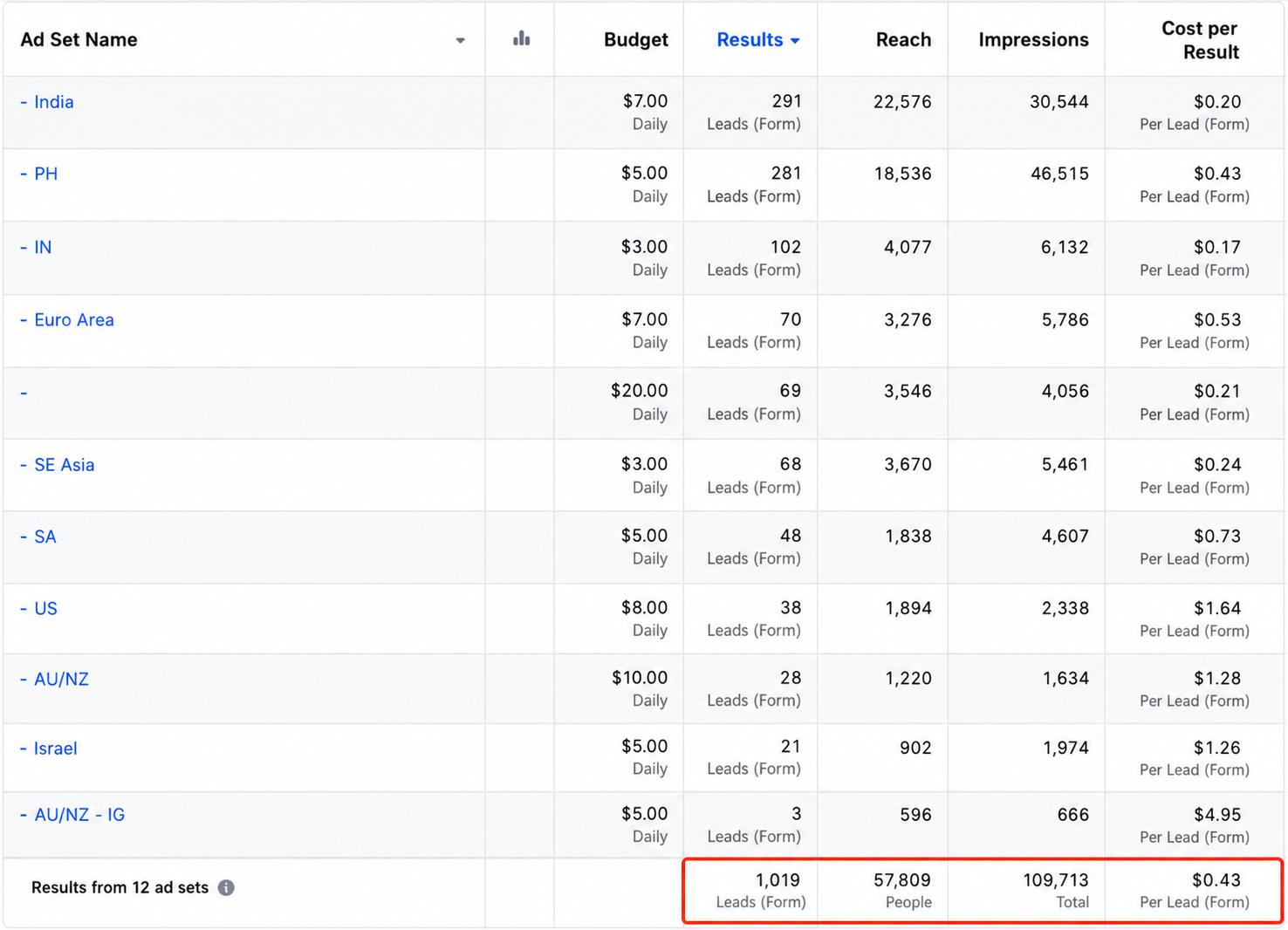Click the Cost per Result column header
Image resolution: width=1288 pixels, height=930 pixels.
(1200, 40)
